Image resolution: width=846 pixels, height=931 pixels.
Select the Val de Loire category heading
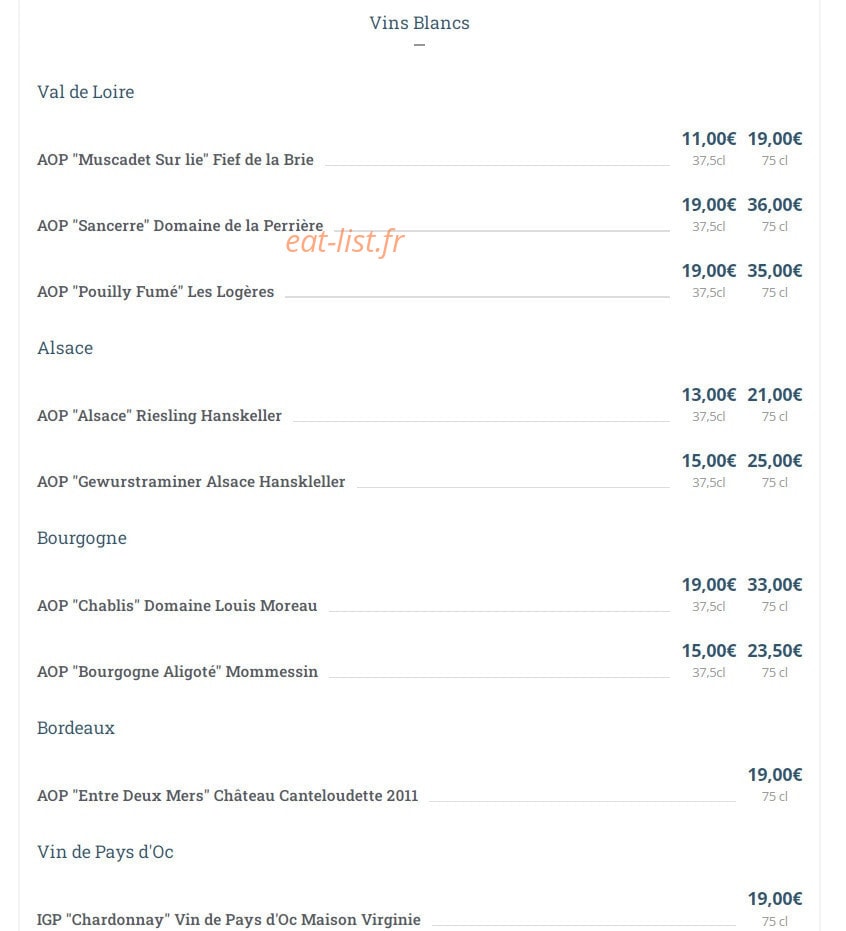(x=85, y=92)
